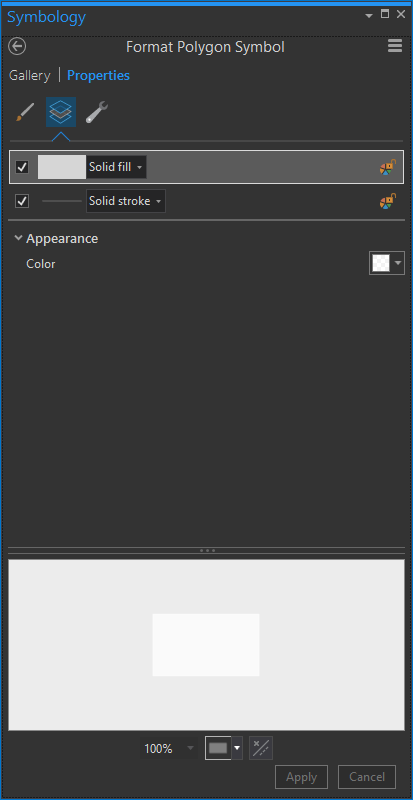413x800 pixels.
Task: Select the Structure wrench icon
Action: [96, 112]
